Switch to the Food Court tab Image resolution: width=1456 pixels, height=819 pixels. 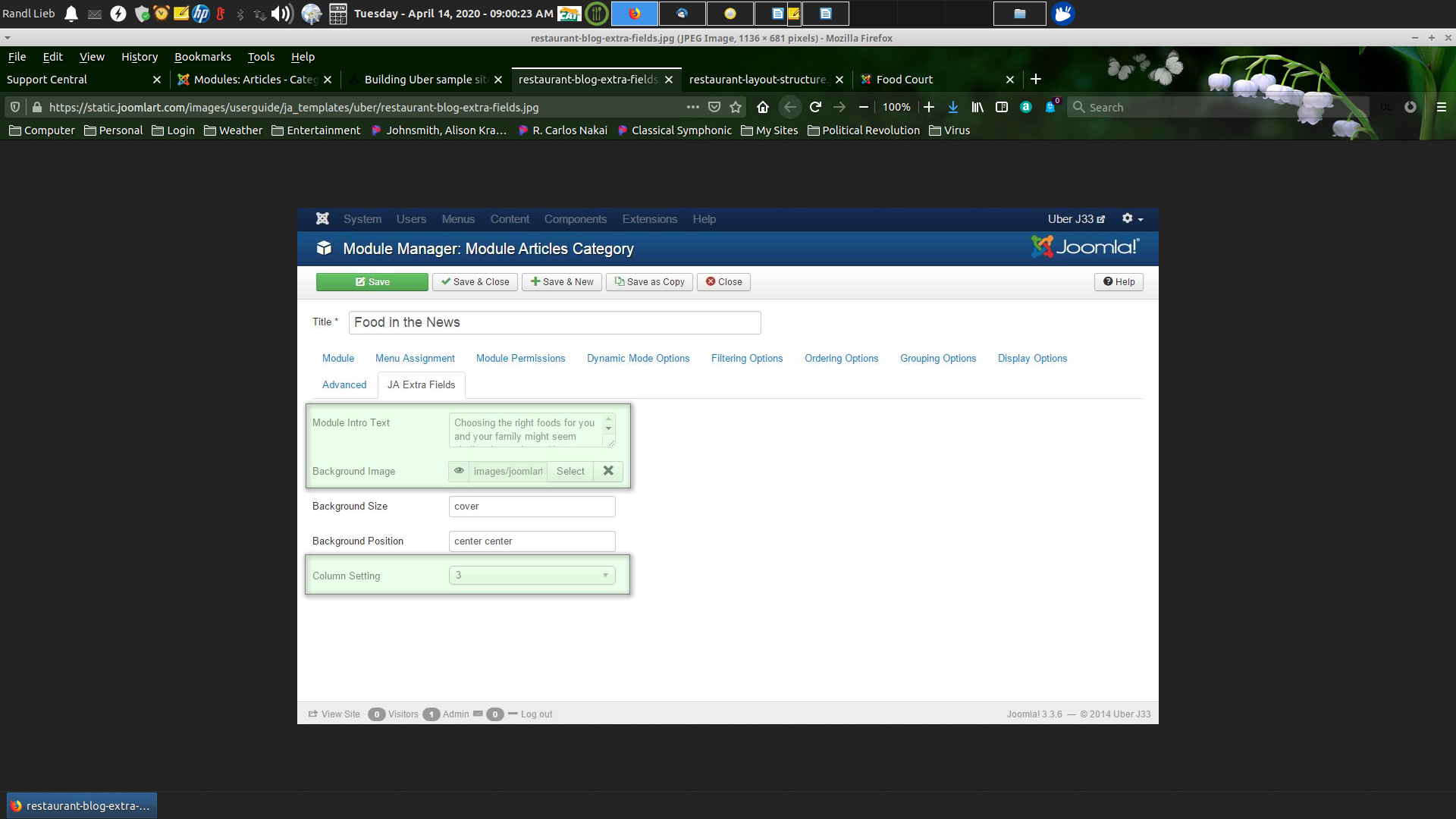[904, 80]
